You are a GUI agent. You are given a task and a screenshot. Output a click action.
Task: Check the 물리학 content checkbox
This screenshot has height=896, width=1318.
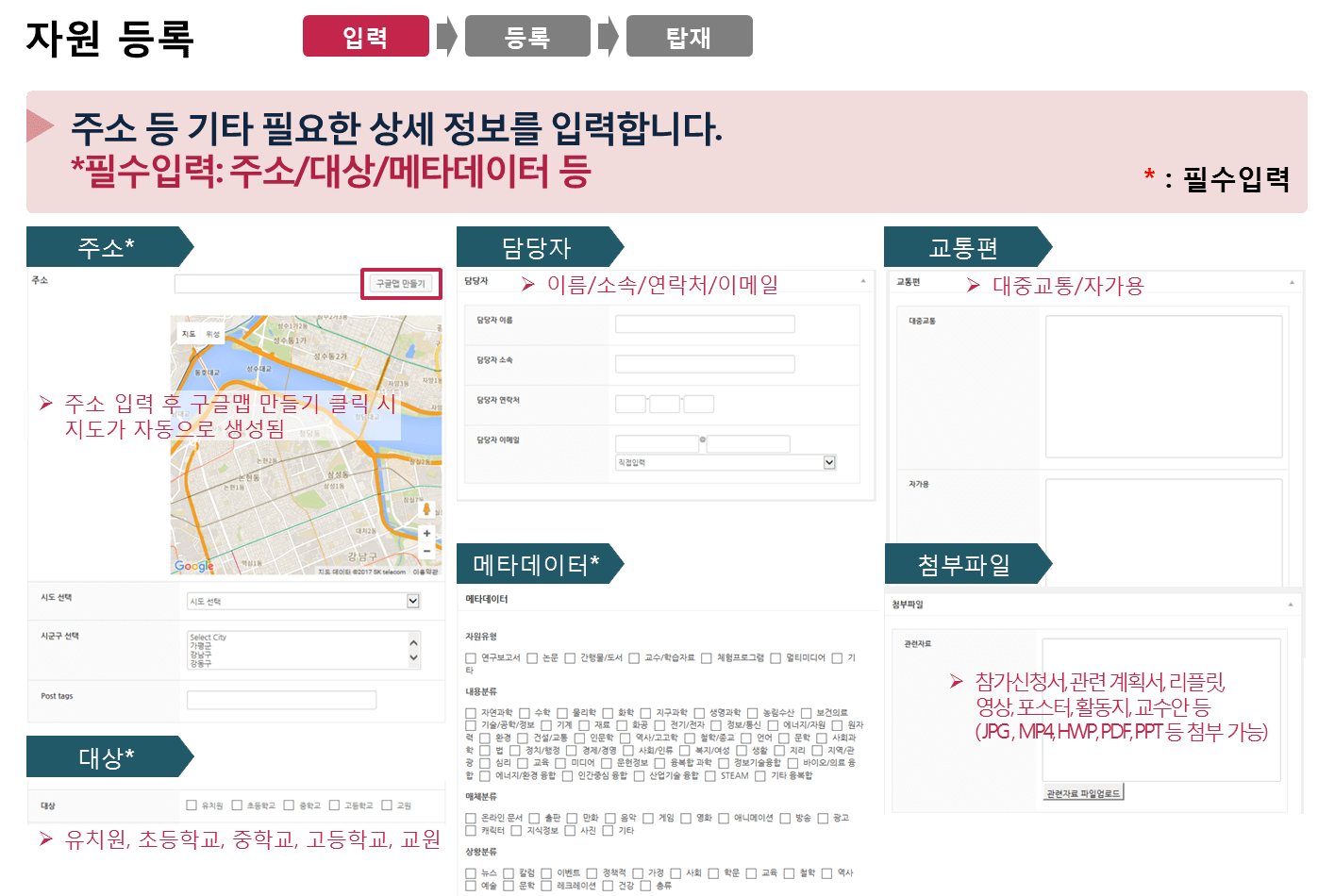(562, 713)
